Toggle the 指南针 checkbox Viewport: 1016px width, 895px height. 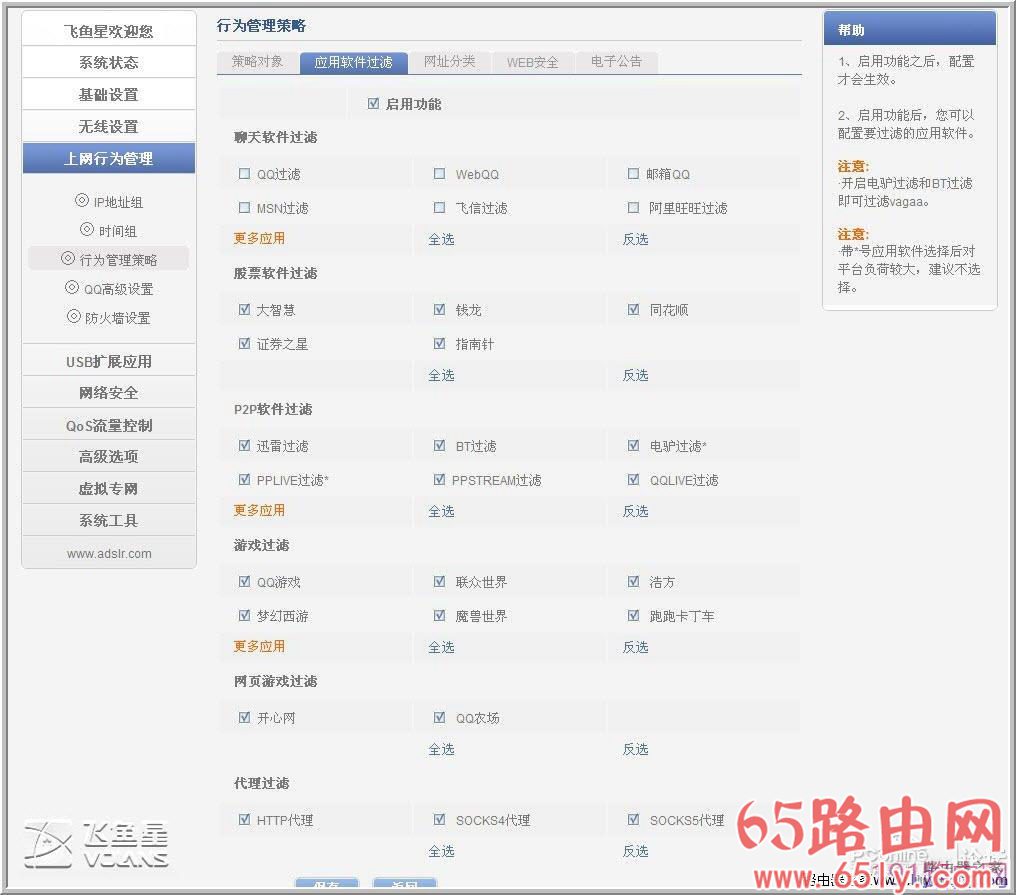(x=439, y=343)
